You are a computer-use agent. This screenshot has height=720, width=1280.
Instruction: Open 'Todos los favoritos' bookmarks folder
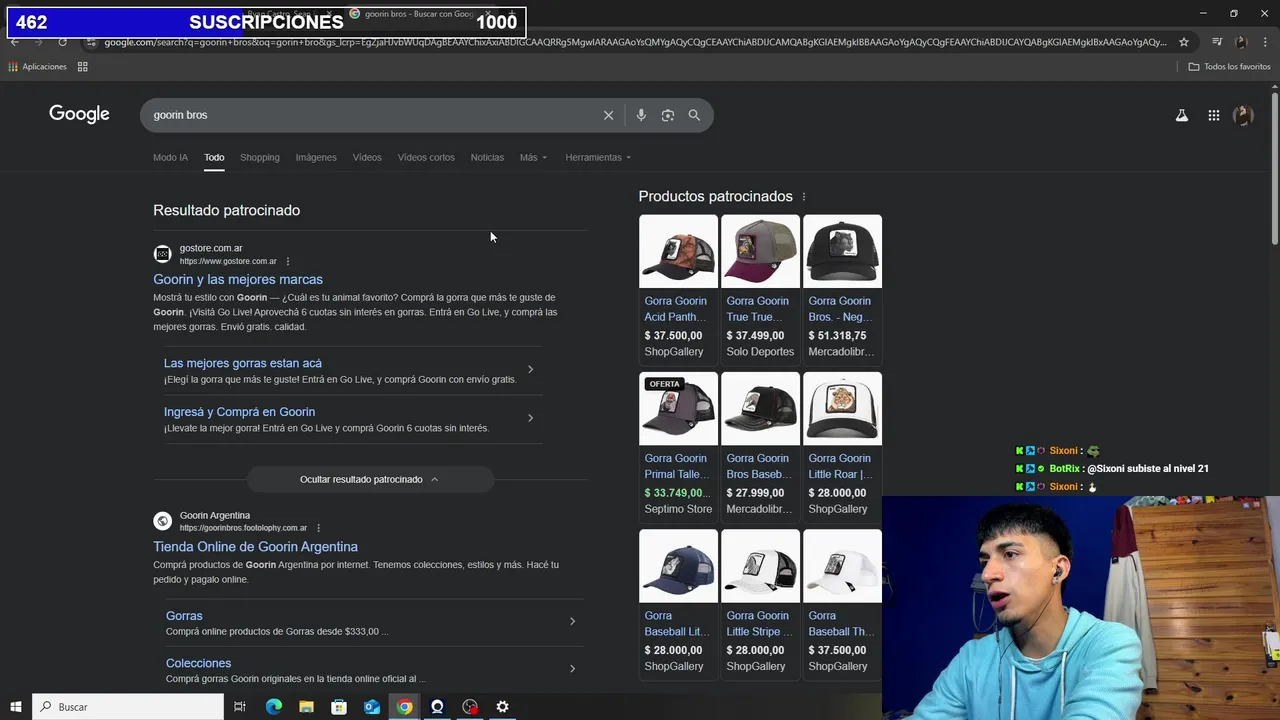tap(1229, 67)
